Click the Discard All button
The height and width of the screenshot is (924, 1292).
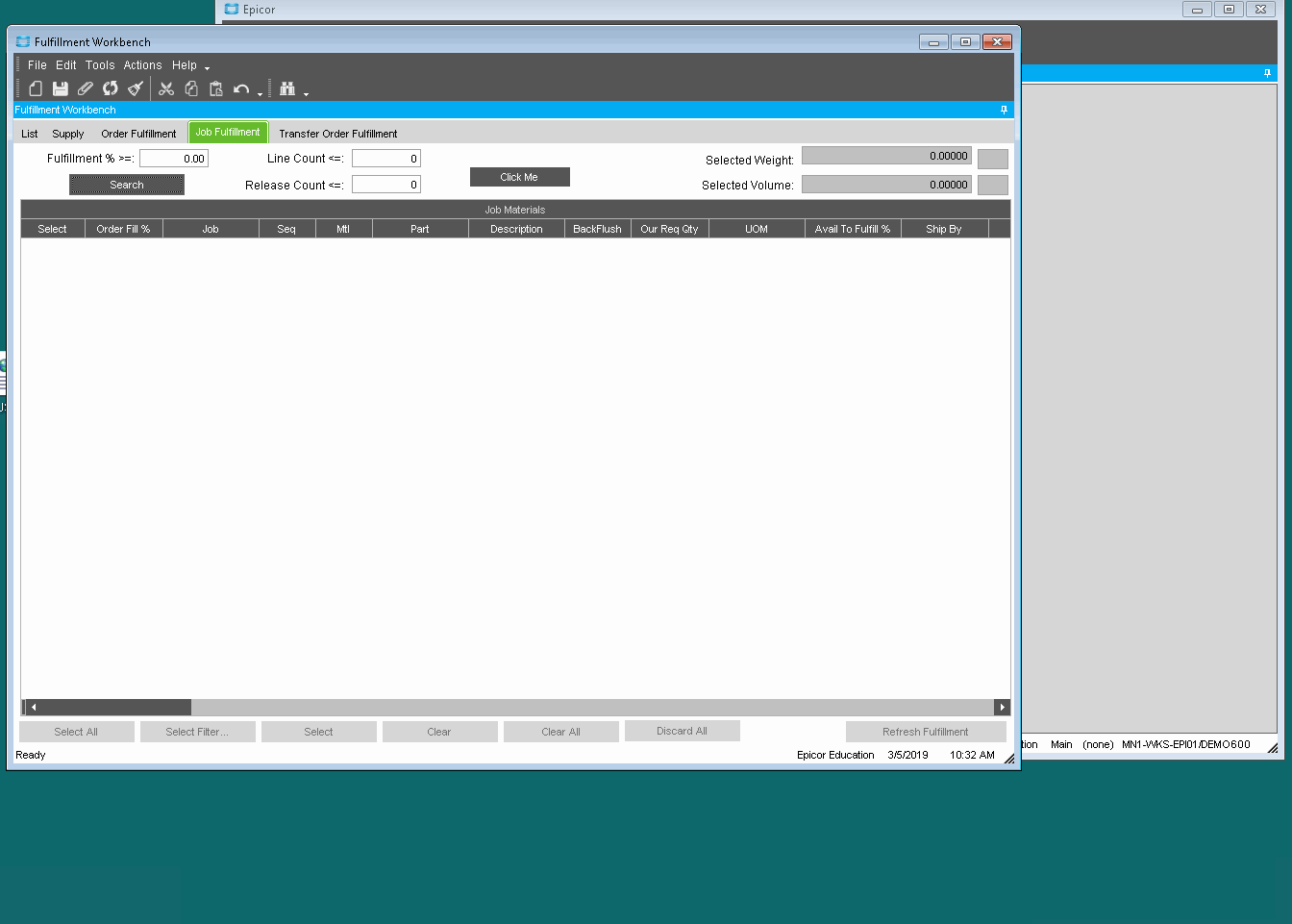point(682,731)
